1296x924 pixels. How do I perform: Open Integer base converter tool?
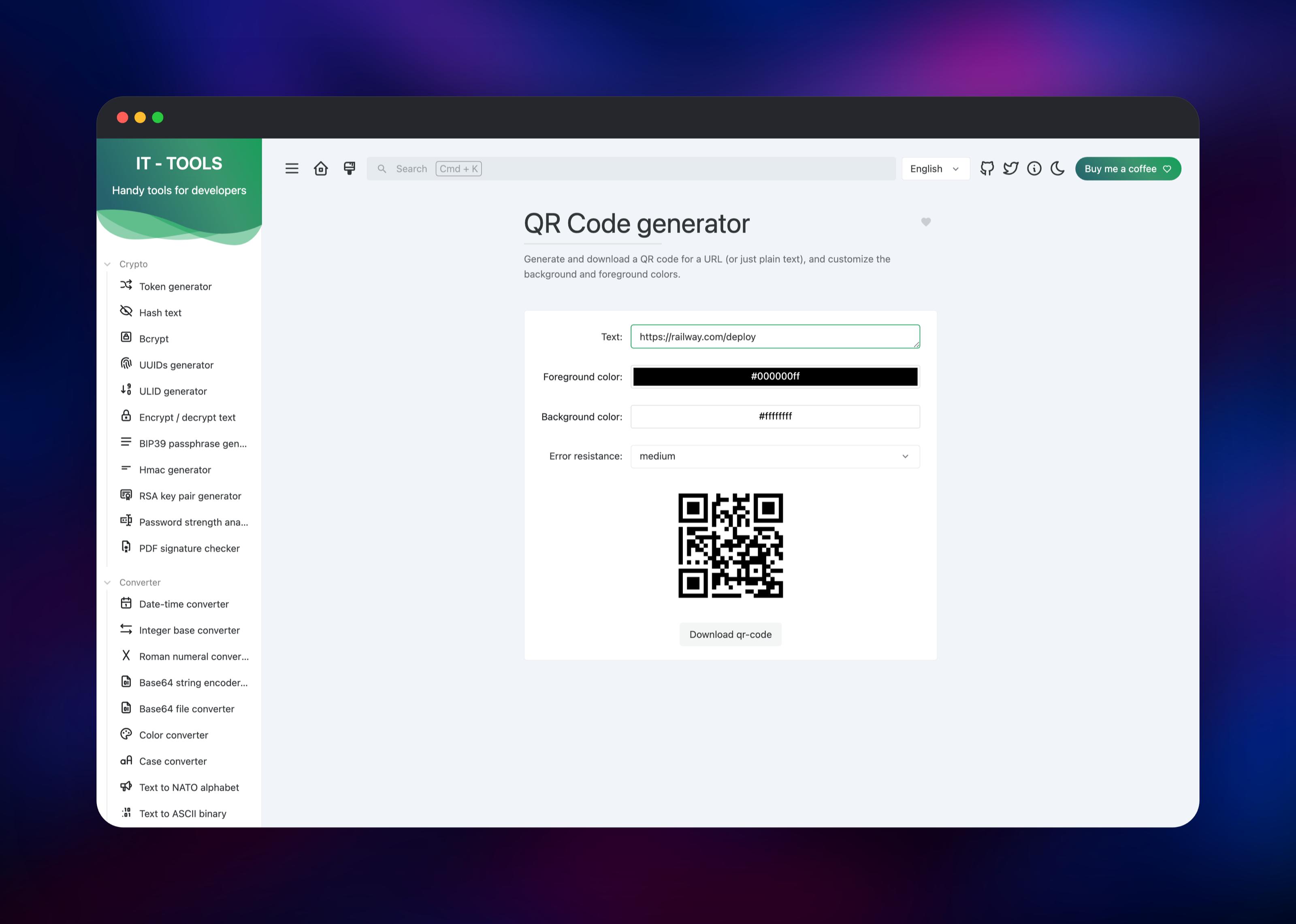190,630
